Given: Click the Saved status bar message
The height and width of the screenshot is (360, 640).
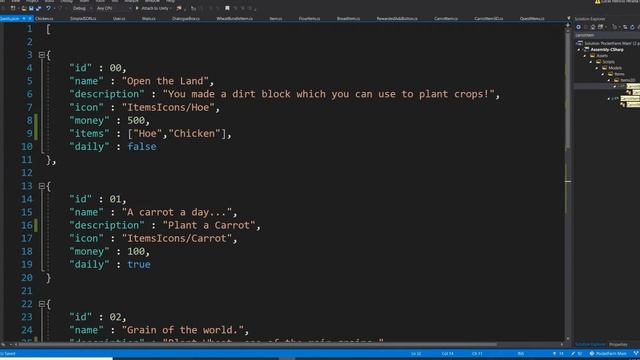Looking at the screenshot, I should point(8,353).
